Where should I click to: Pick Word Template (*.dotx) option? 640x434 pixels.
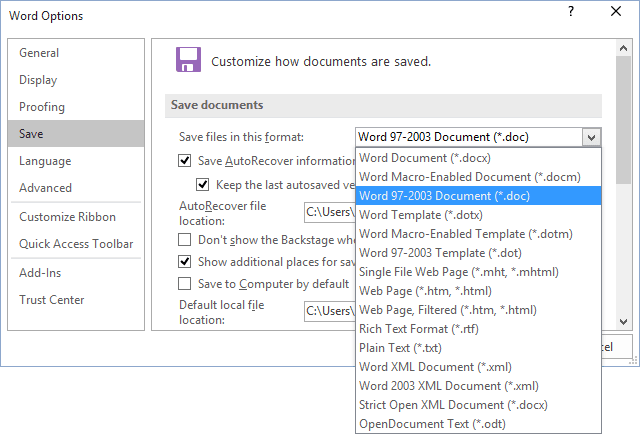[478, 215]
